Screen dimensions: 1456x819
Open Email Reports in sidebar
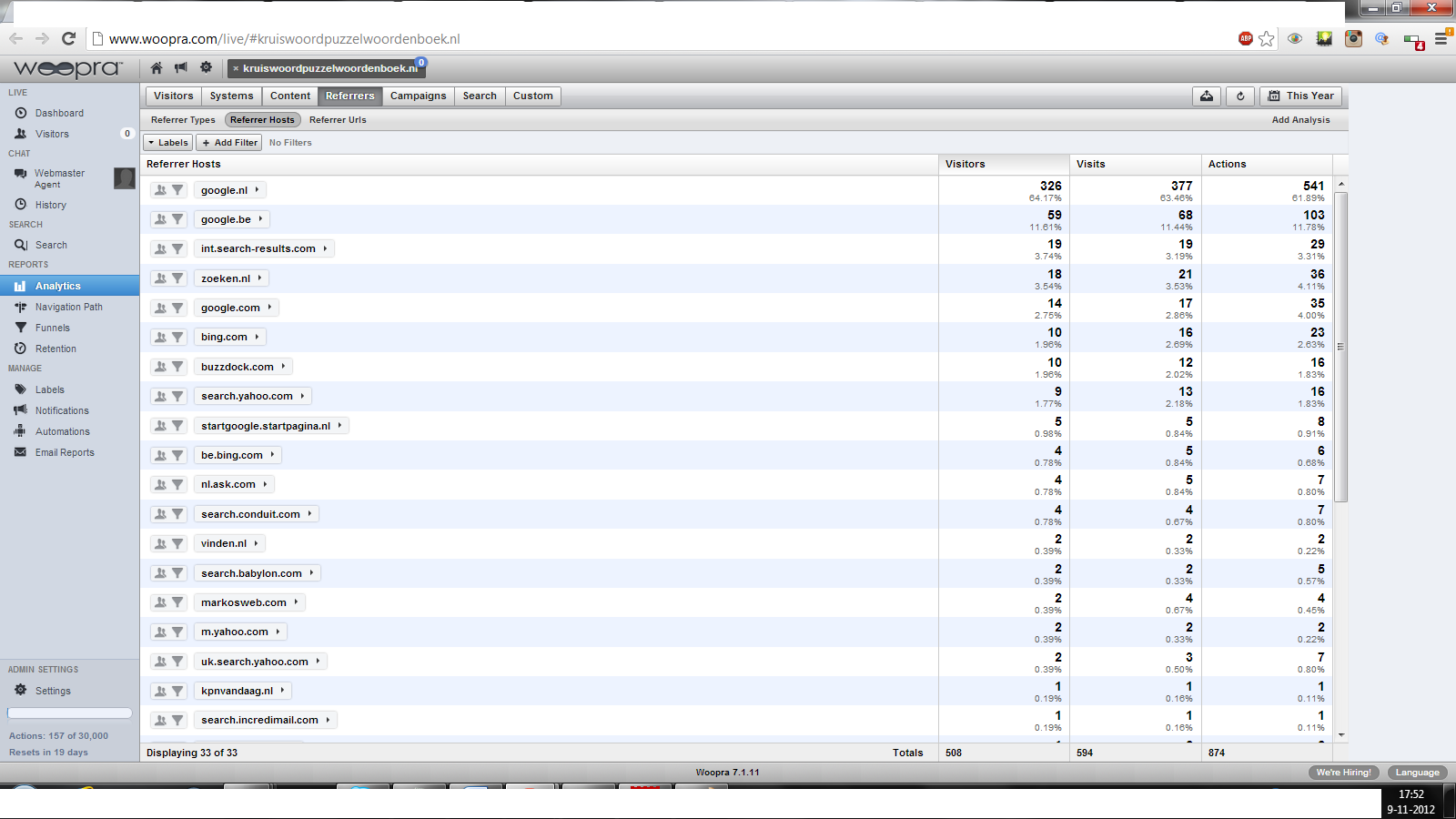pos(65,452)
